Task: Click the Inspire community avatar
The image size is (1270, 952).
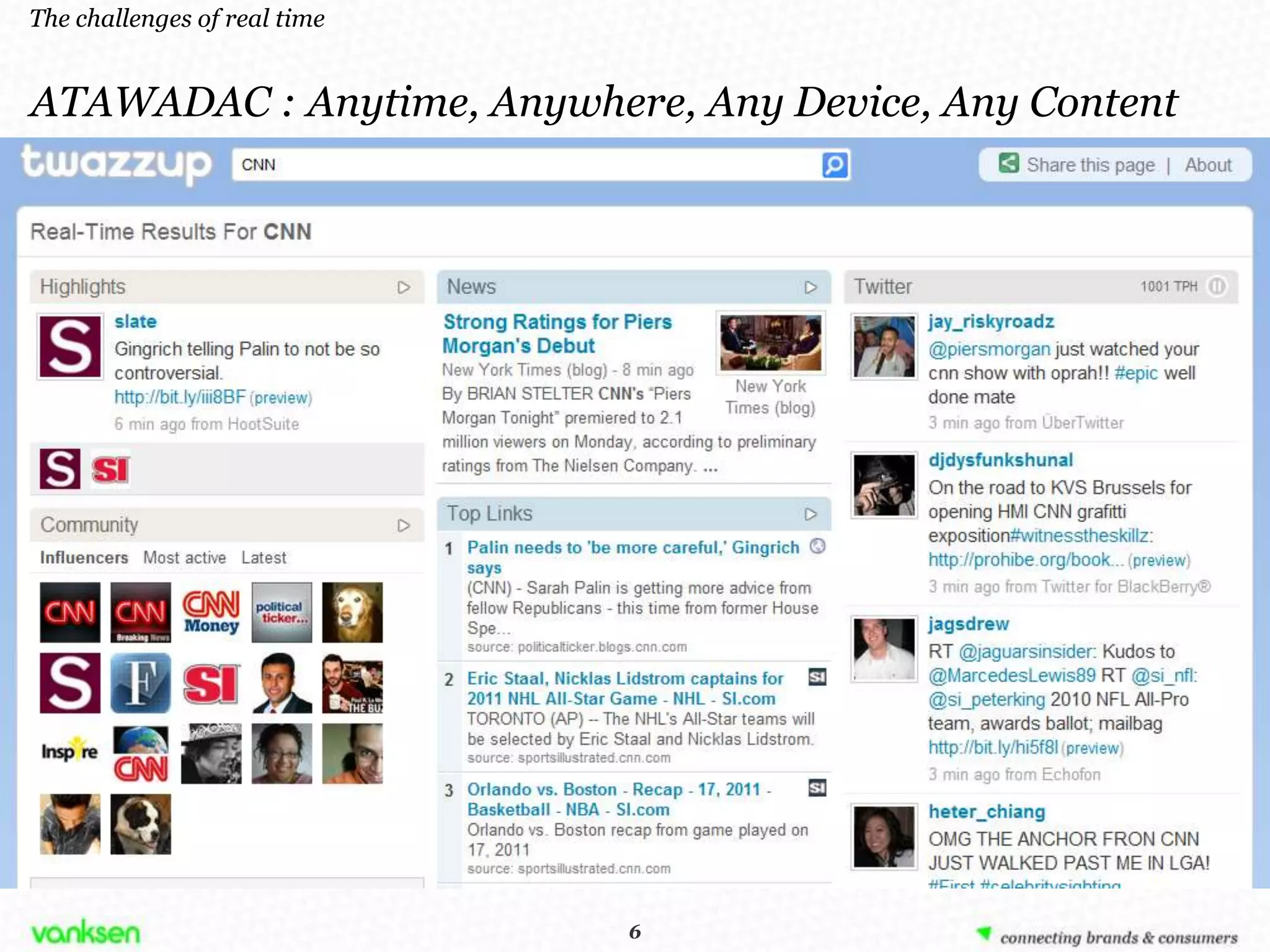Action: [70, 754]
